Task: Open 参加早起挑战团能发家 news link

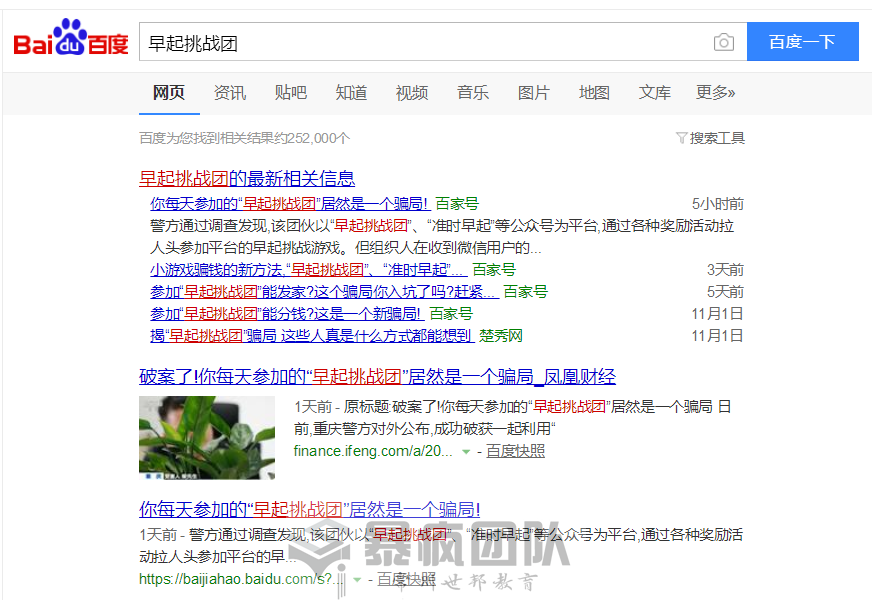Action: 324,291
